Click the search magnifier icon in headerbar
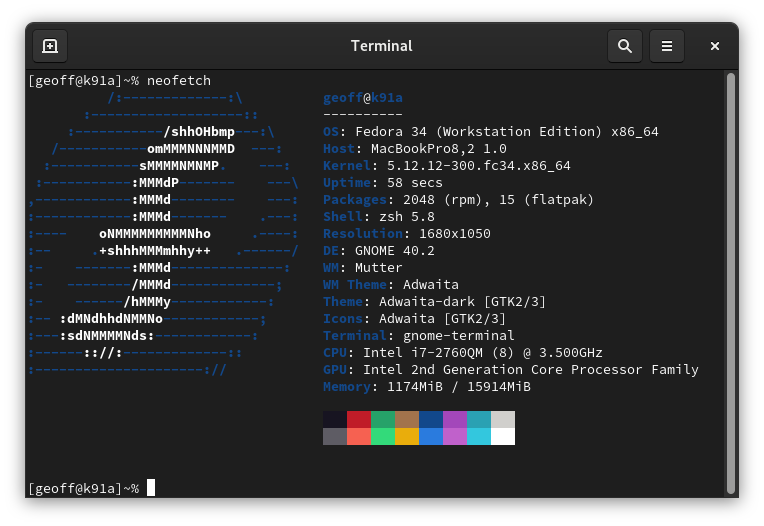The image size is (764, 526). [x=625, y=46]
